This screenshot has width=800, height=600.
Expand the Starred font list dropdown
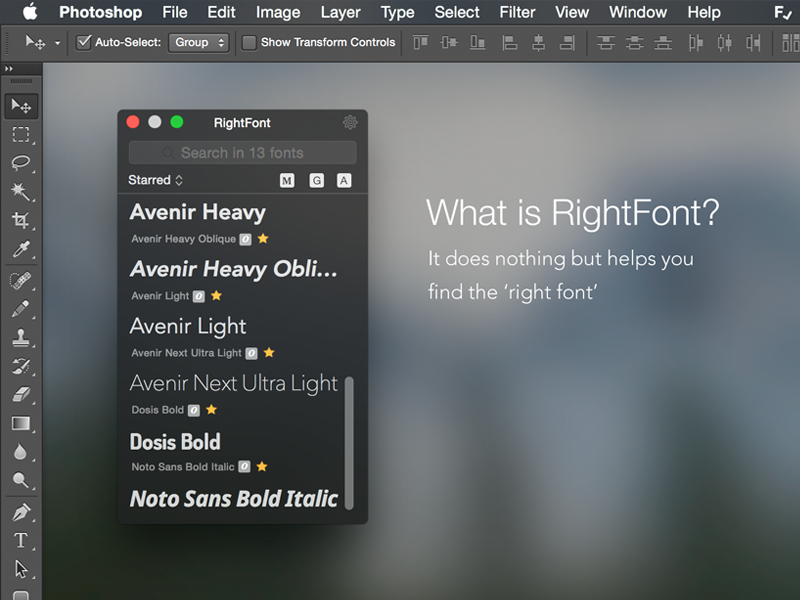tap(156, 180)
